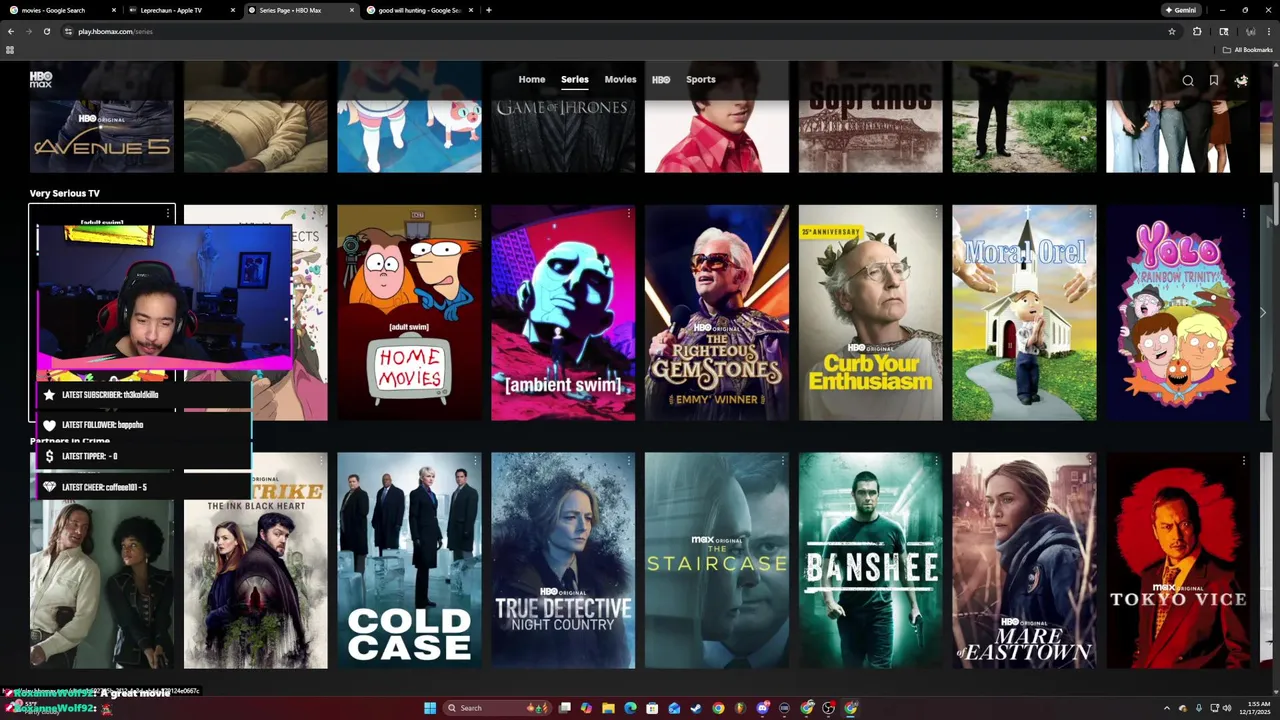Image resolution: width=1280 pixels, height=720 pixels.
Task: Open a new browser tab
Action: pos(488,10)
